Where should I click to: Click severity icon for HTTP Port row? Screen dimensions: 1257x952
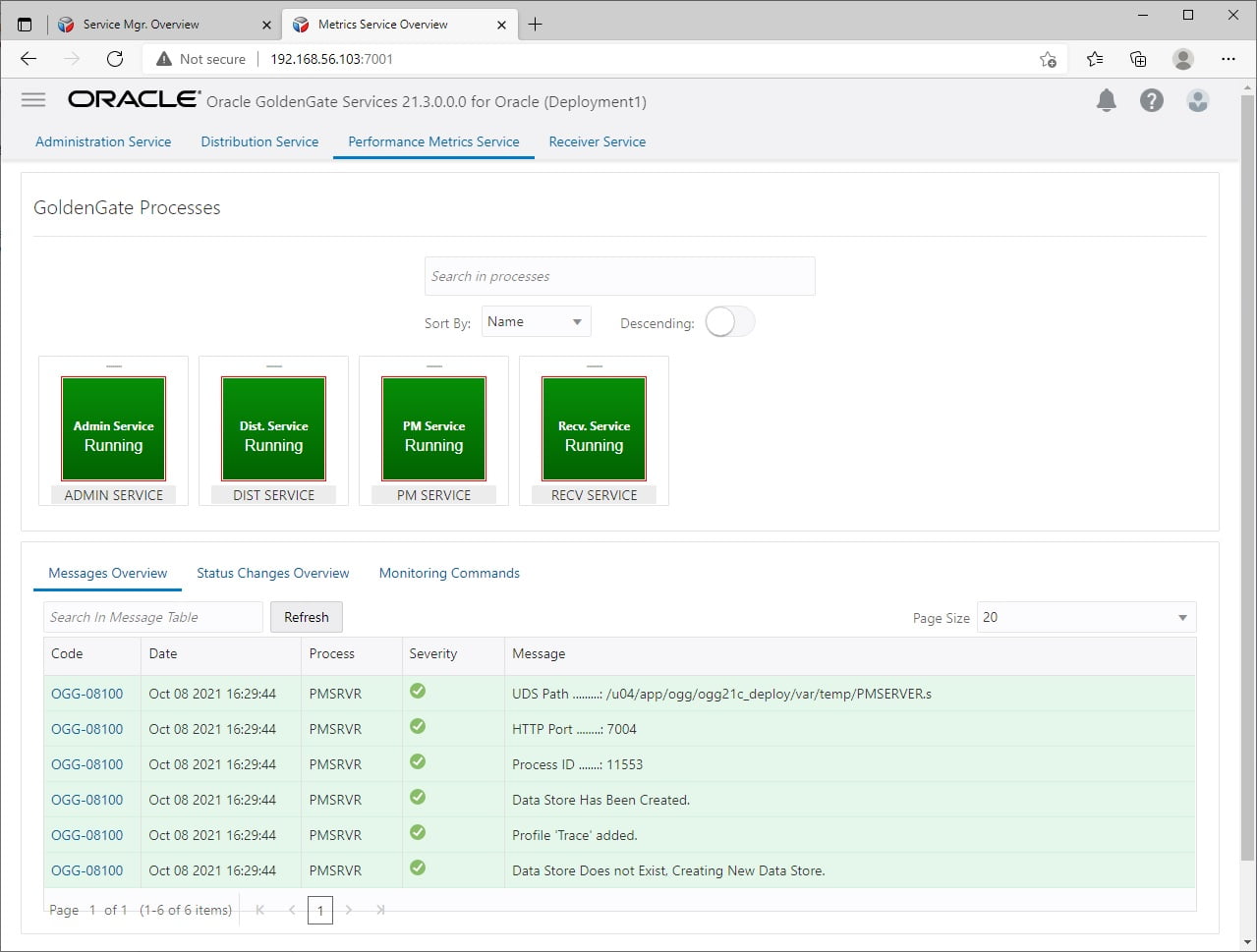point(418,727)
